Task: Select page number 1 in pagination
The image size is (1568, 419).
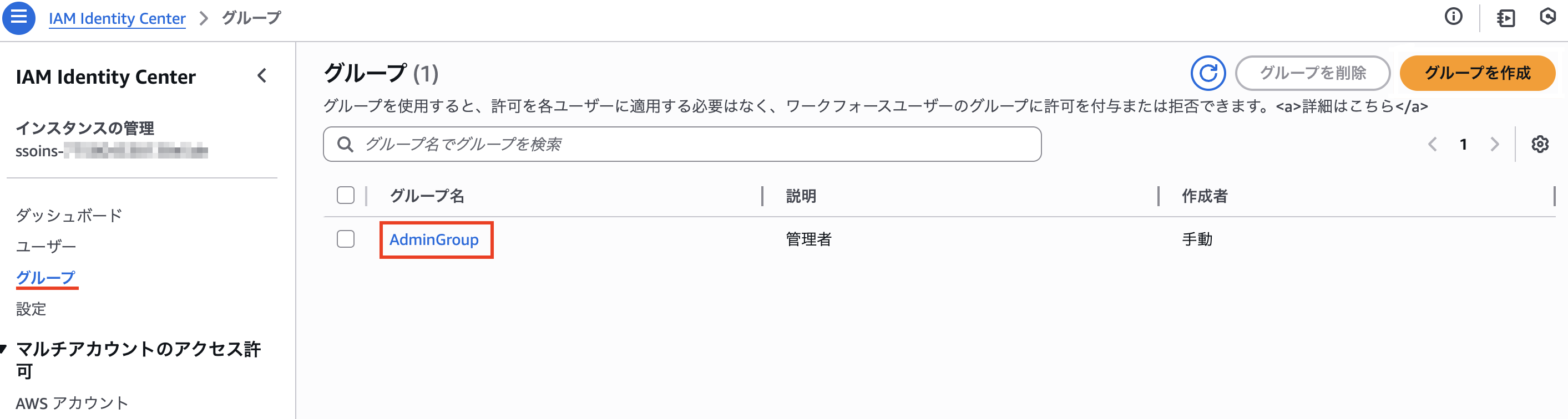Action: [1463, 144]
